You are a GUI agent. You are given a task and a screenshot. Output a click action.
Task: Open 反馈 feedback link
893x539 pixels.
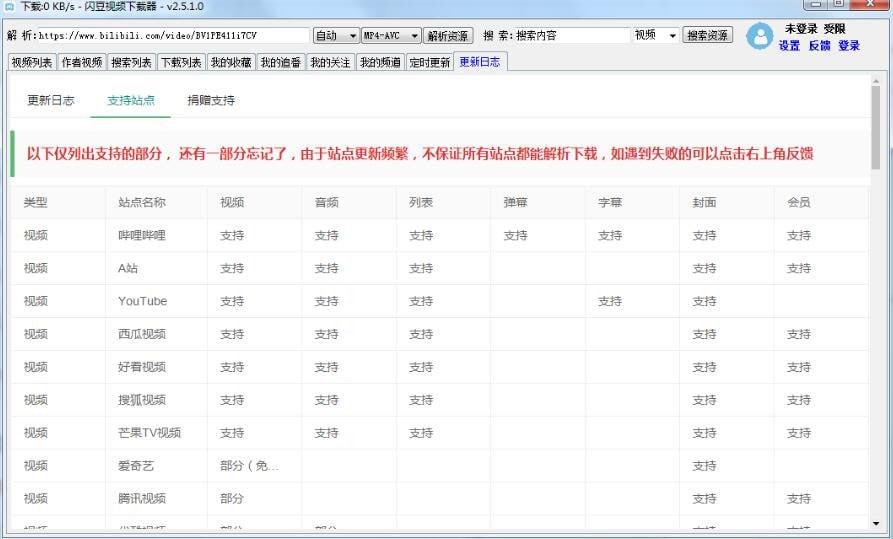click(819, 46)
